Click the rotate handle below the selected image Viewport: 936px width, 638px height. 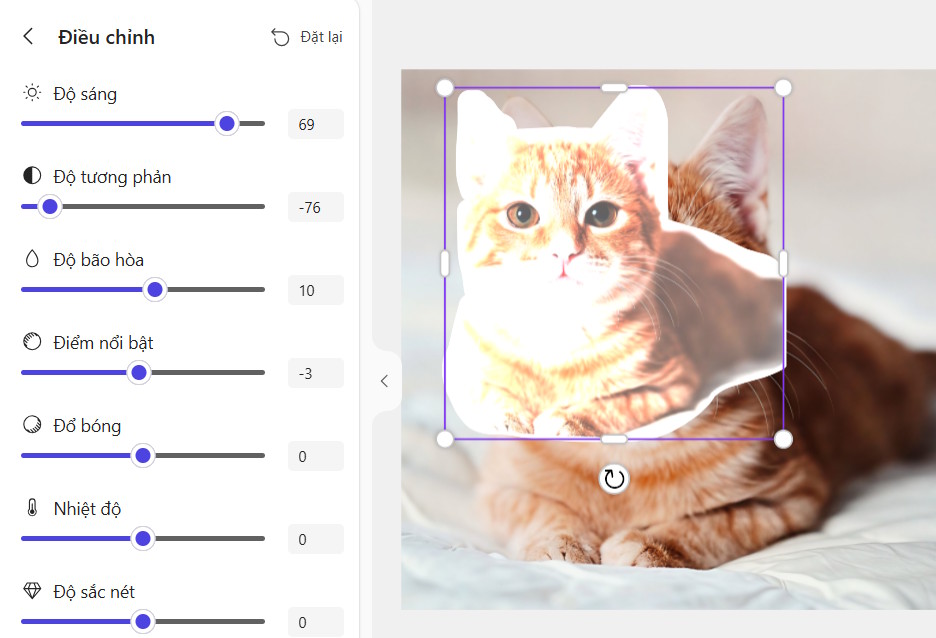pos(614,479)
